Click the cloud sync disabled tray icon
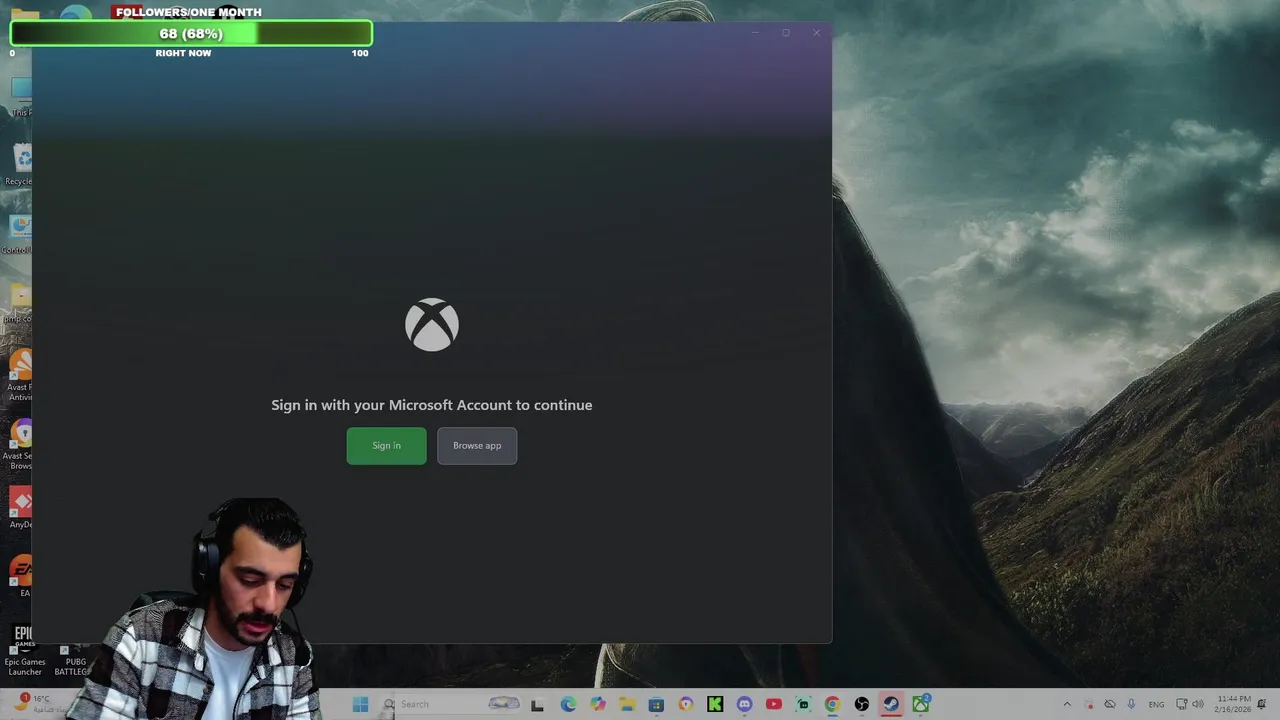This screenshot has height=720, width=1280. pyautogui.click(x=1110, y=704)
